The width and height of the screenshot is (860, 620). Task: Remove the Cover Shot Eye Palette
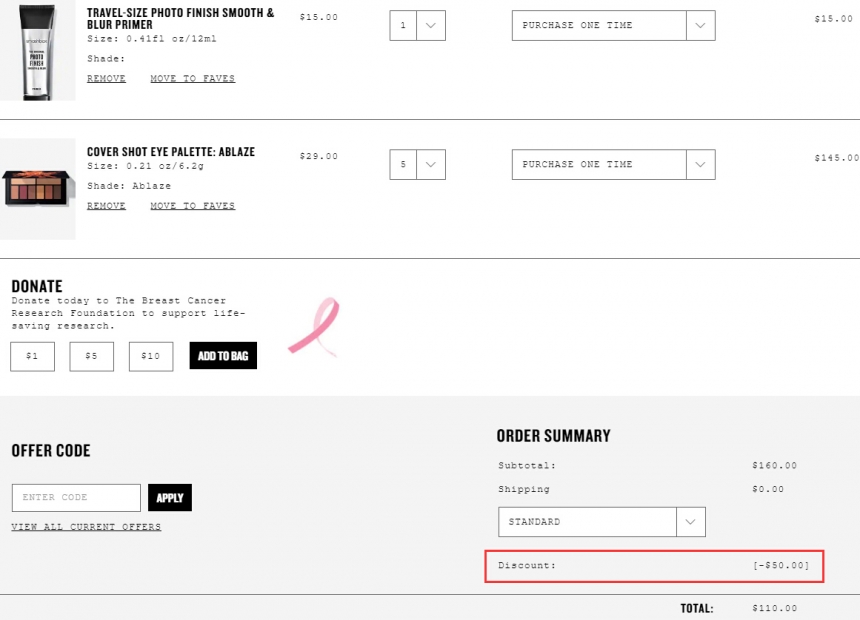pyautogui.click(x=106, y=206)
